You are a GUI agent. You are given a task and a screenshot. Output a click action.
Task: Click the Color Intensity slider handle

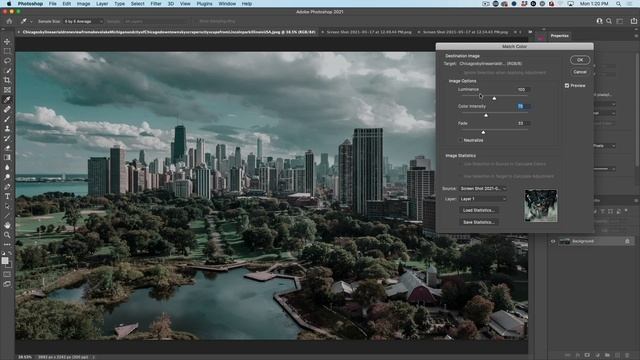[486, 116]
